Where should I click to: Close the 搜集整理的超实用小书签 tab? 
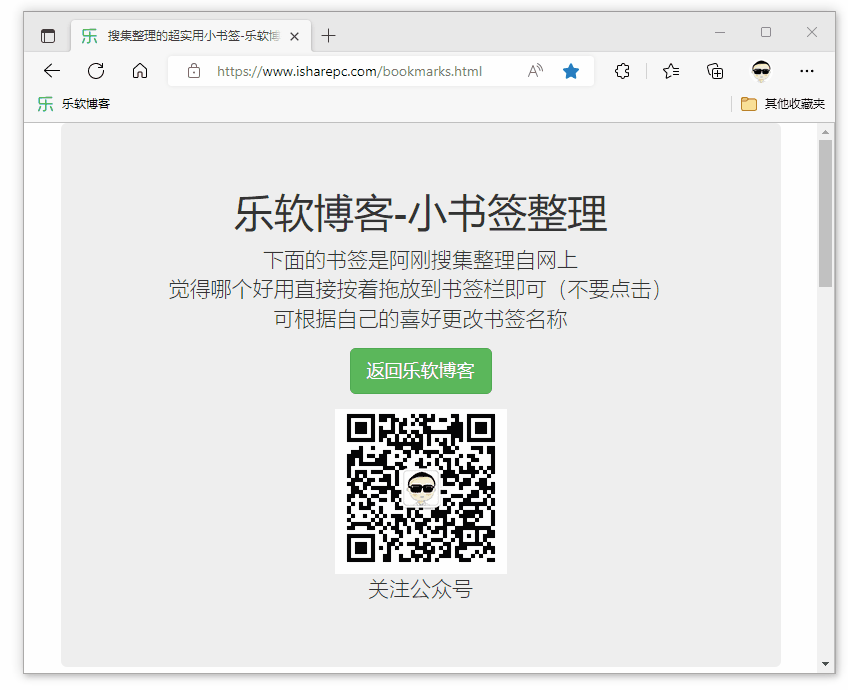[294, 36]
